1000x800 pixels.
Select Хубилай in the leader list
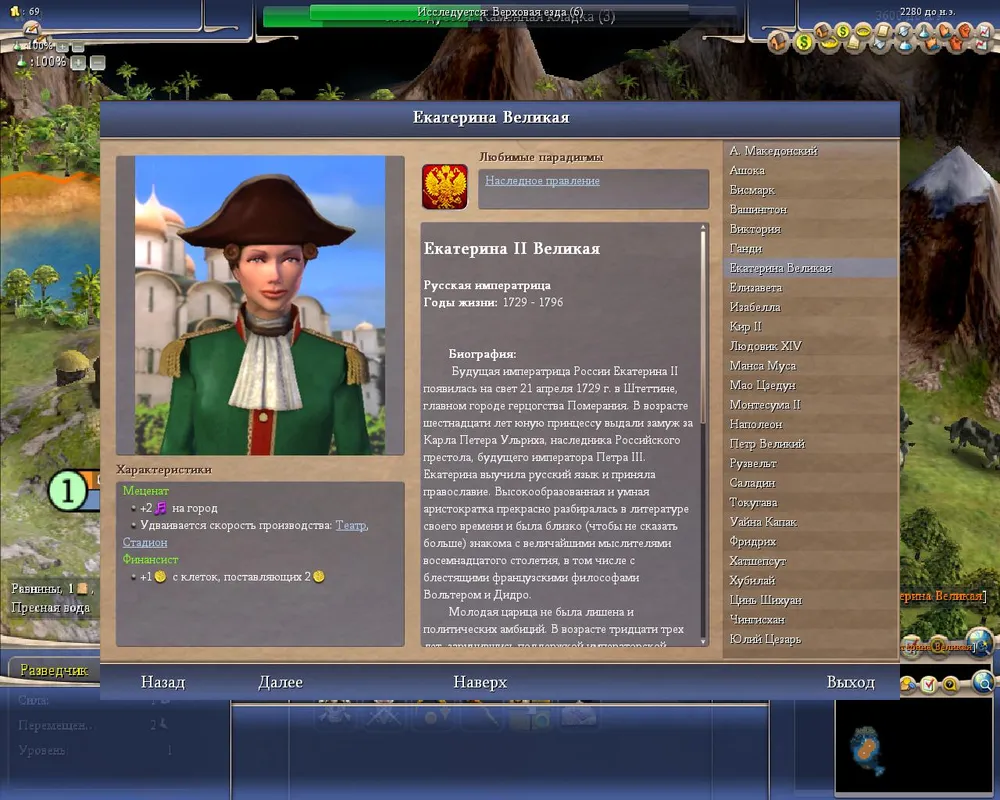810,581
